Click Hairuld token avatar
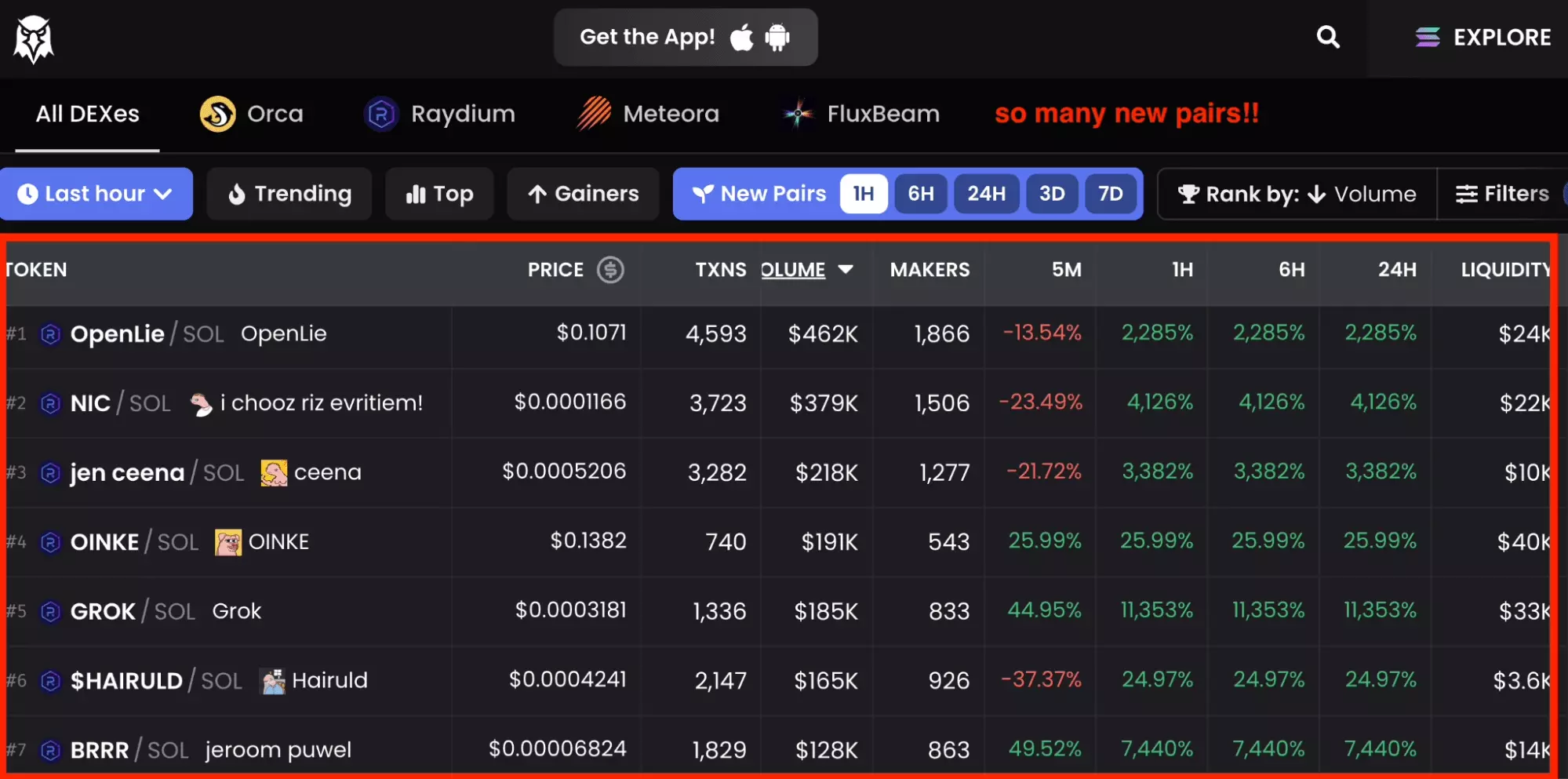Screen dimensions: 1568x779 click(x=273, y=681)
